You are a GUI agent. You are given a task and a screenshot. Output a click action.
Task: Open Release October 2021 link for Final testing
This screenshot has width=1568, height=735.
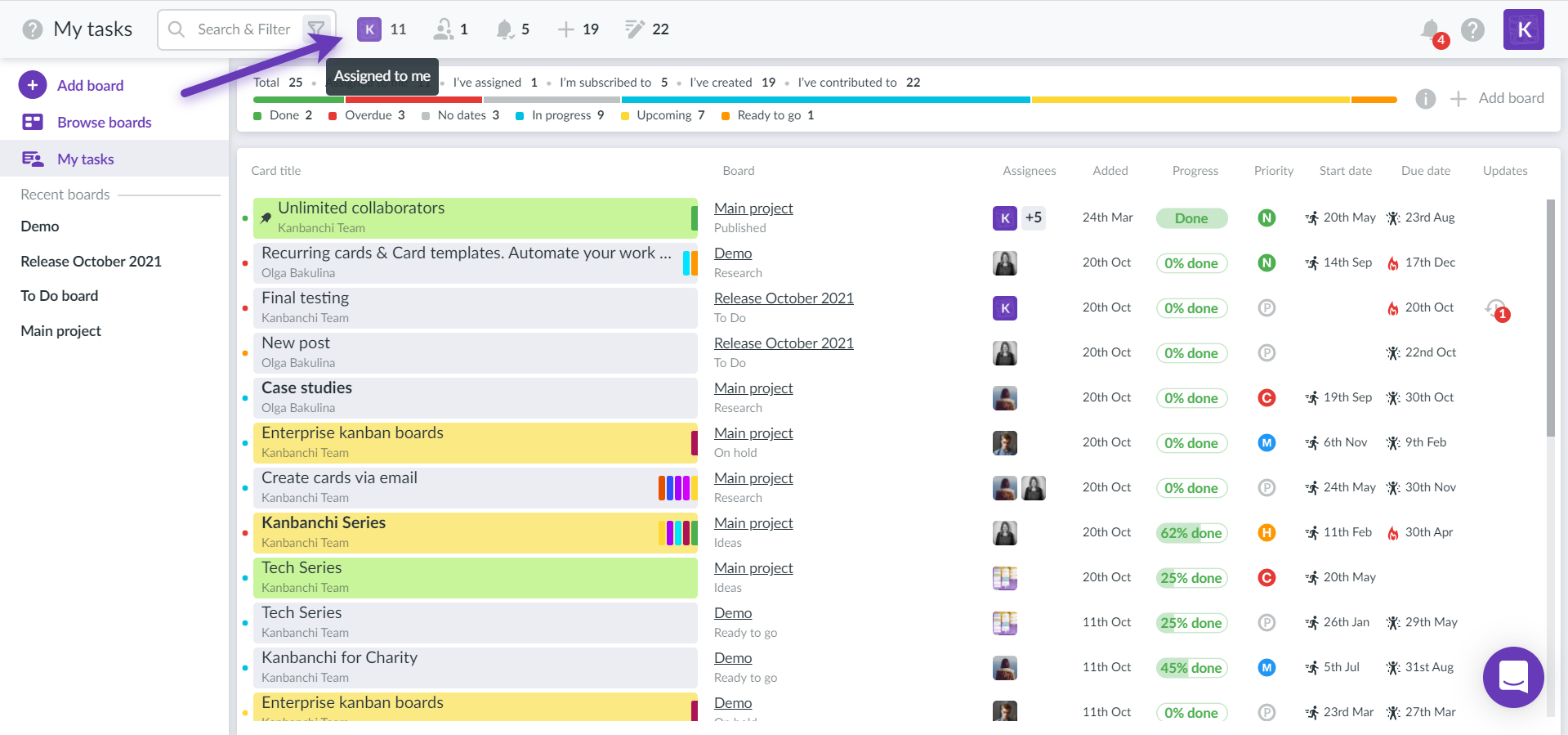point(784,298)
